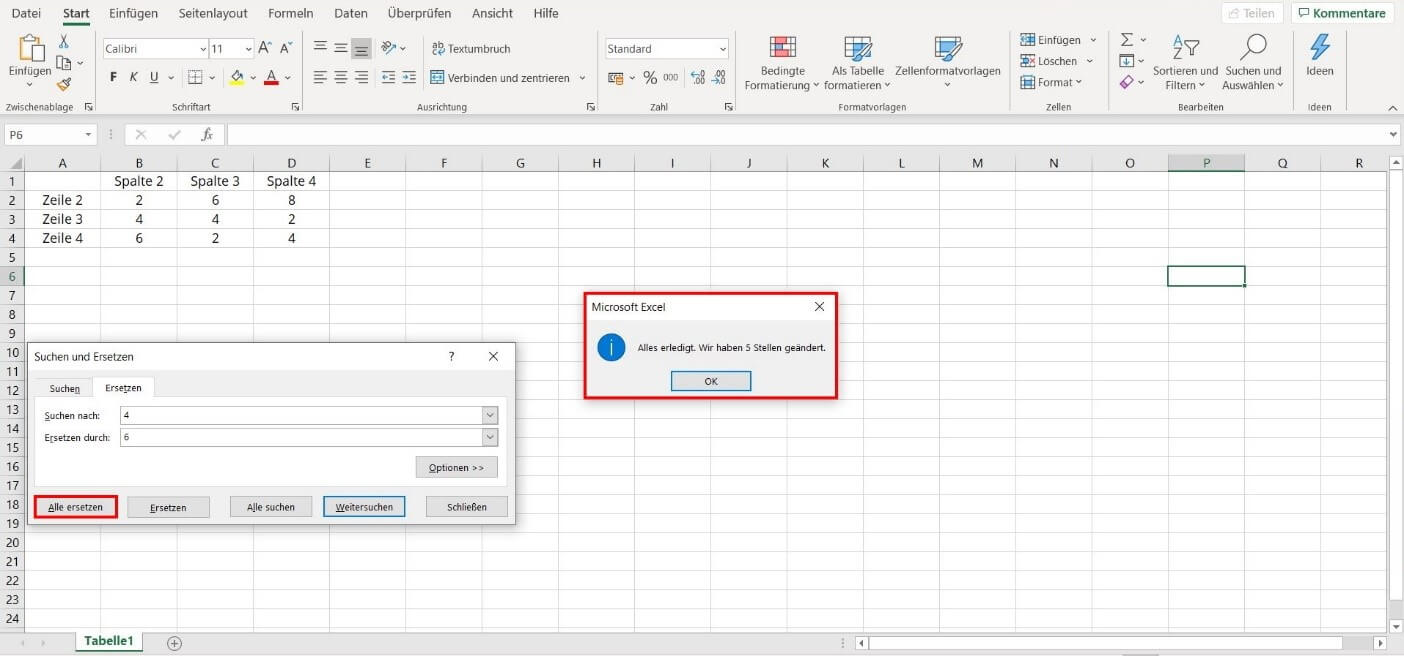The image size is (1404, 656).
Task: Select the Tabelle1 sheet tab
Action: [x=108, y=641]
